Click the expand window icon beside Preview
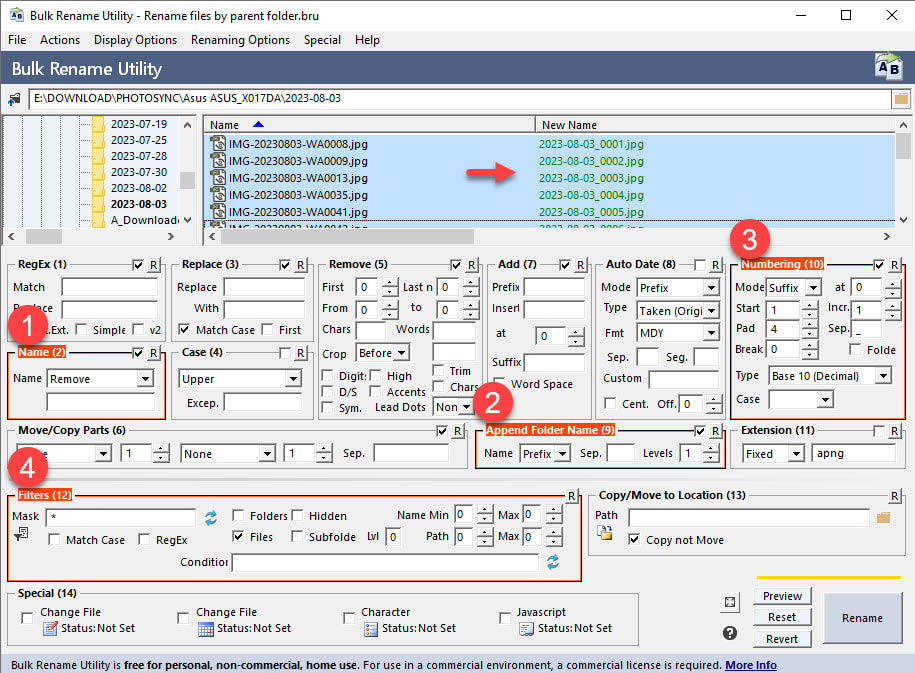Image resolution: width=915 pixels, height=673 pixels. click(x=729, y=602)
